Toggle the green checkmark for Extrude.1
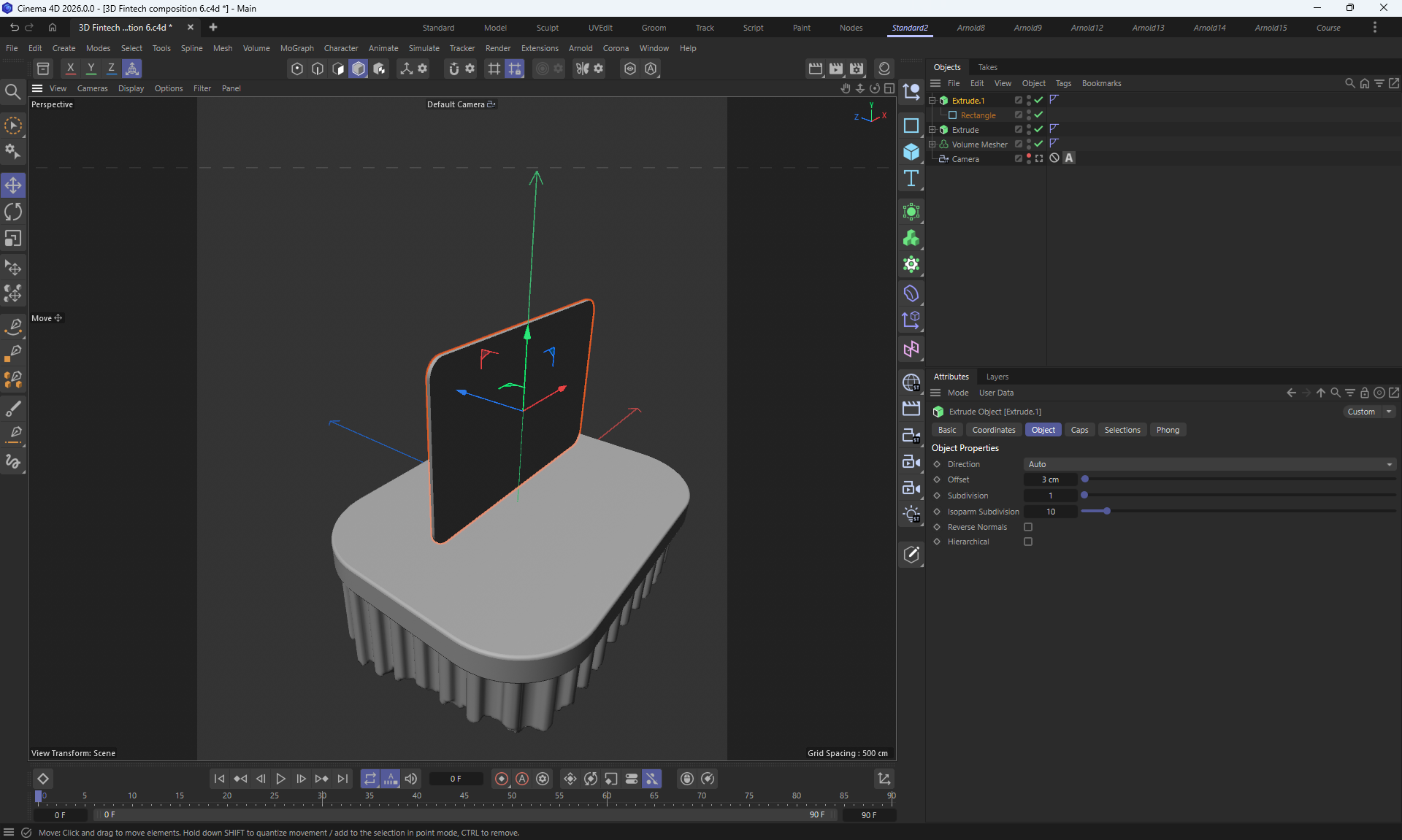The height and width of the screenshot is (840, 1402). point(1038,100)
